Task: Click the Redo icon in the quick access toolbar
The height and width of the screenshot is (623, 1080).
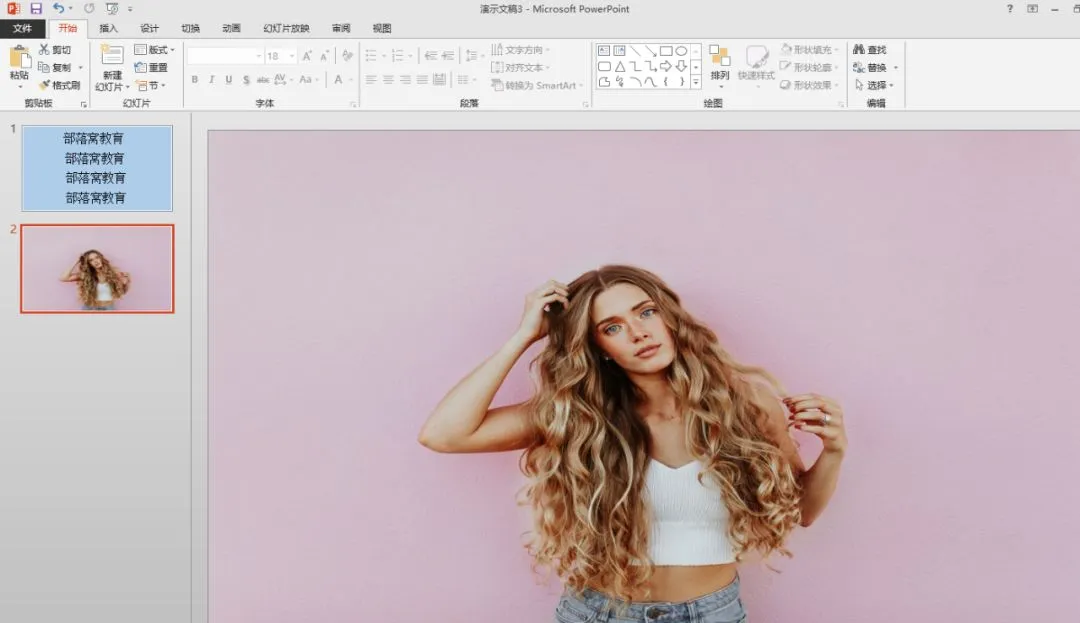Action: tap(89, 8)
